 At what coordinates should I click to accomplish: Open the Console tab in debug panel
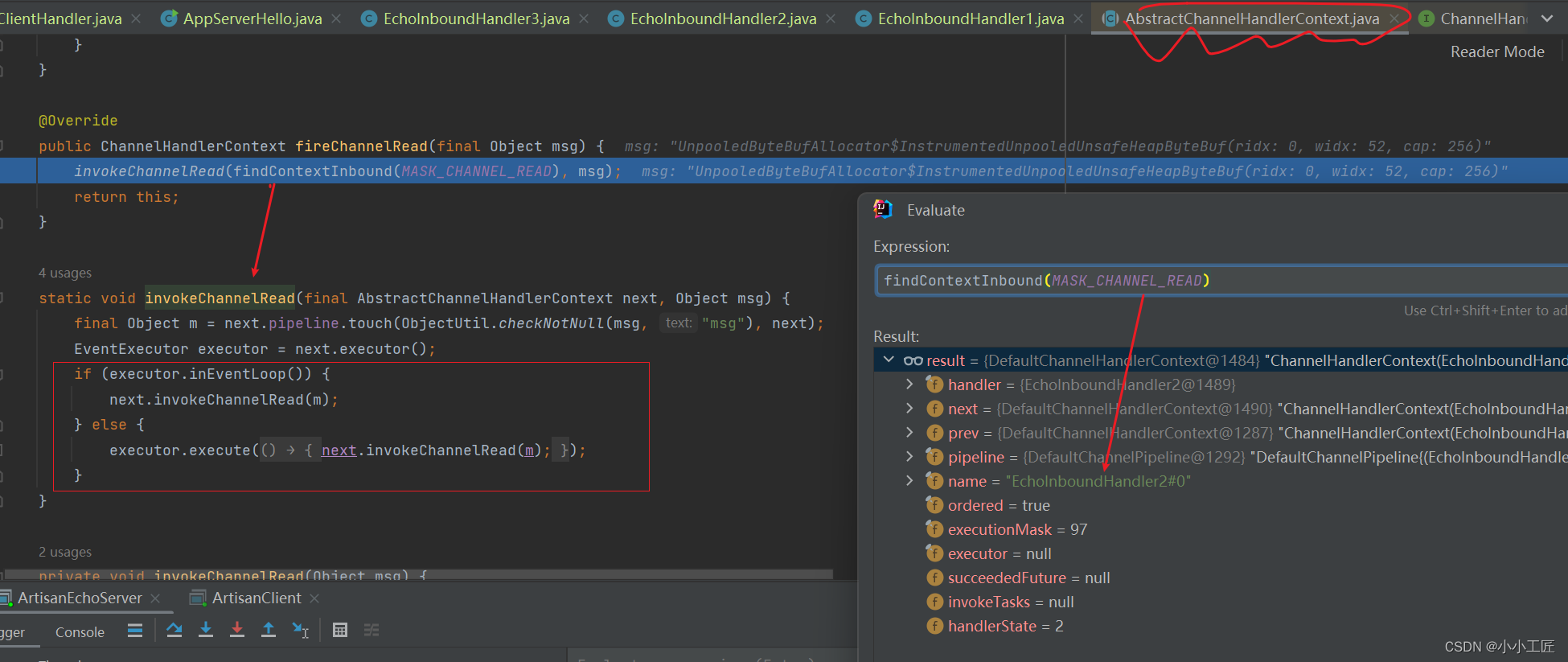tap(80, 632)
